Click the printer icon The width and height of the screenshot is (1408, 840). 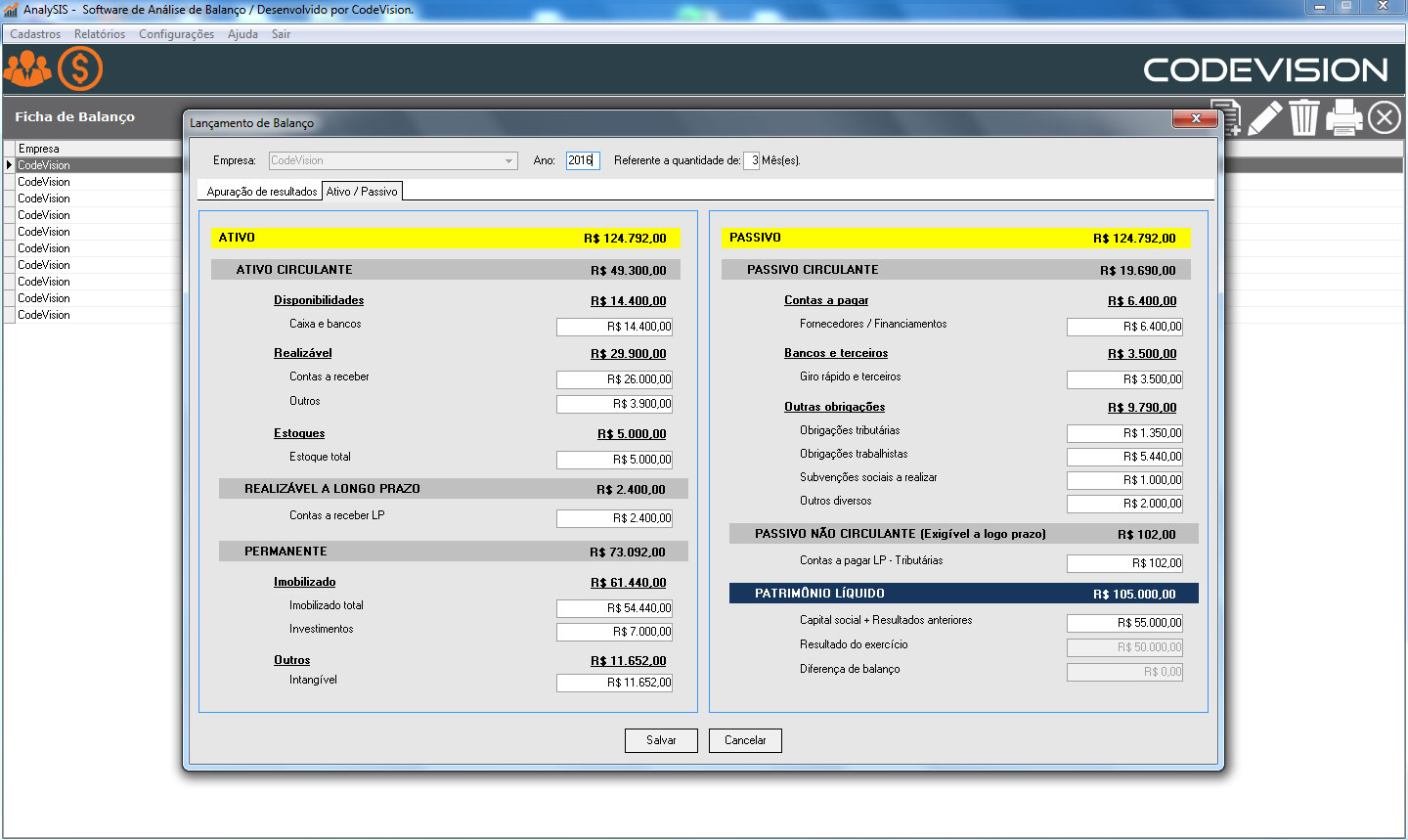click(x=1343, y=118)
